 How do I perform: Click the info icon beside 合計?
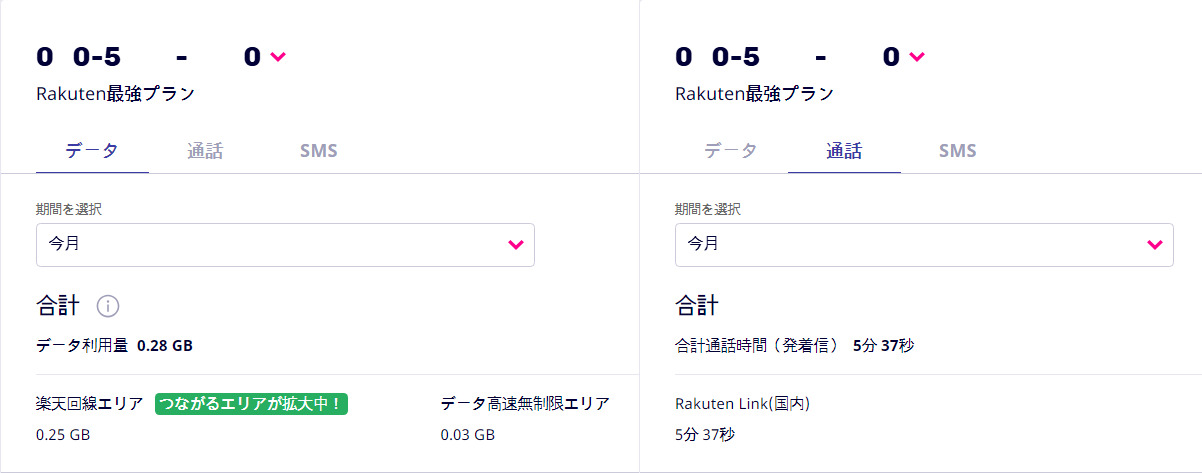108,306
